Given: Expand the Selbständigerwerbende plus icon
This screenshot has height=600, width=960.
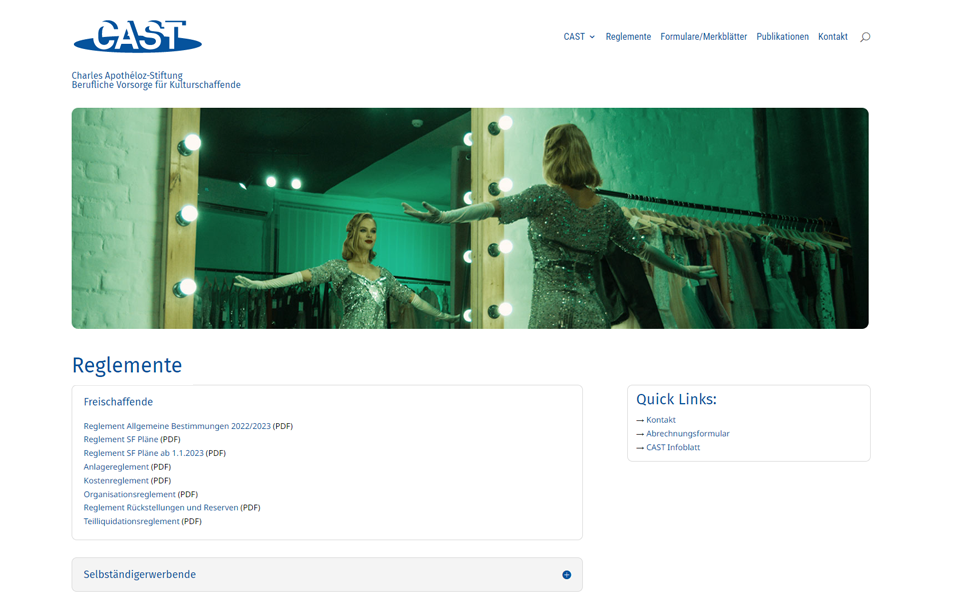Looking at the screenshot, I should click(x=566, y=574).
